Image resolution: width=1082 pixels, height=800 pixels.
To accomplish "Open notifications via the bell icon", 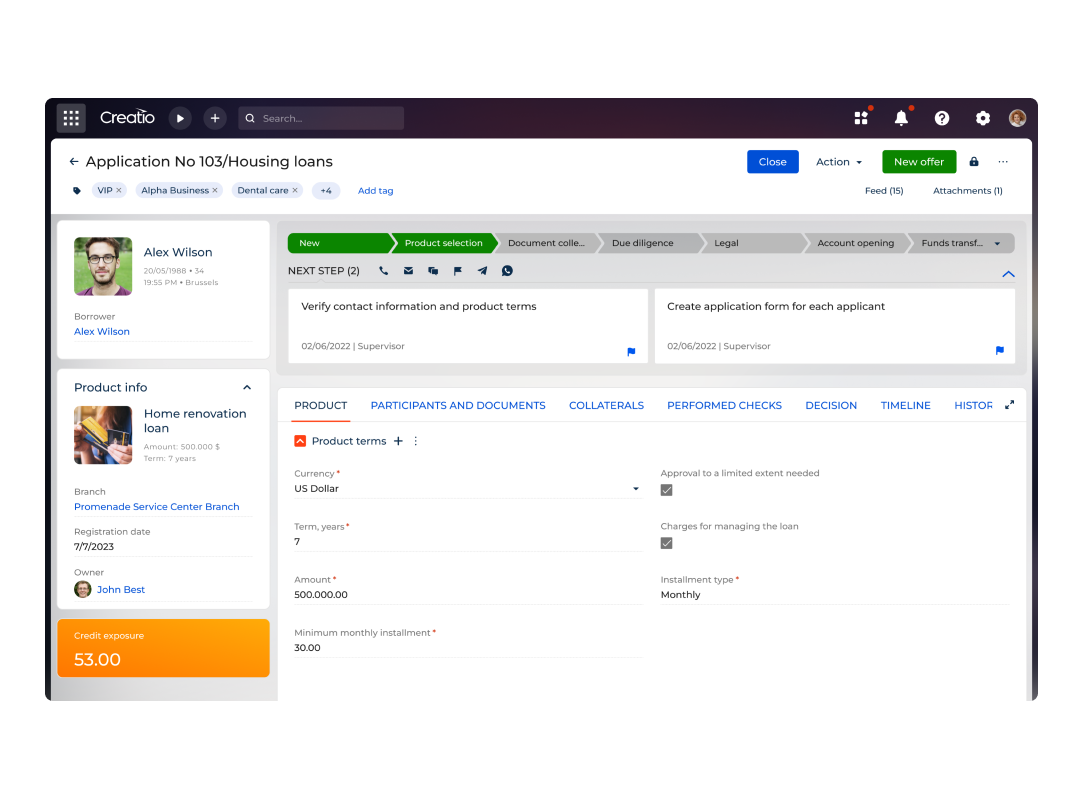I will [901, 118].
